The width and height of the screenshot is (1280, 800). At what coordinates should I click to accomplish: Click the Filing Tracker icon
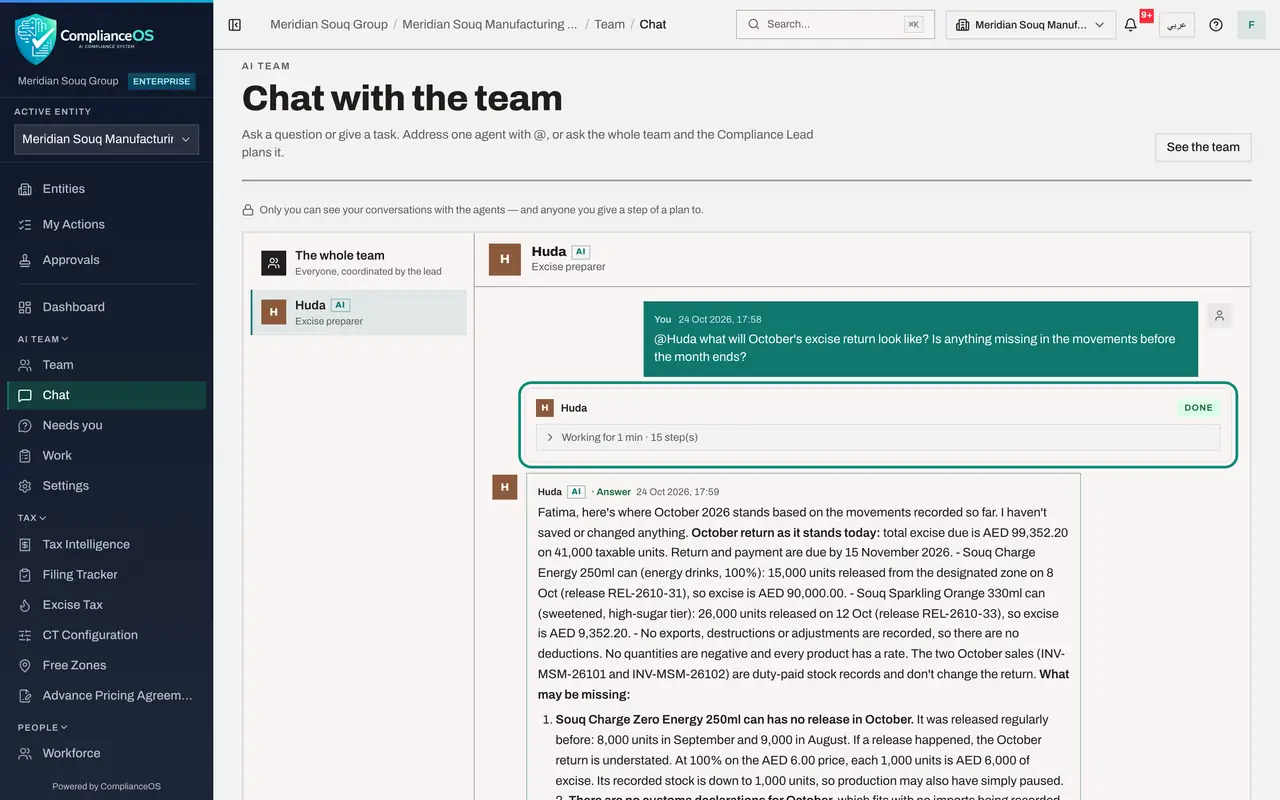point(25,575)
